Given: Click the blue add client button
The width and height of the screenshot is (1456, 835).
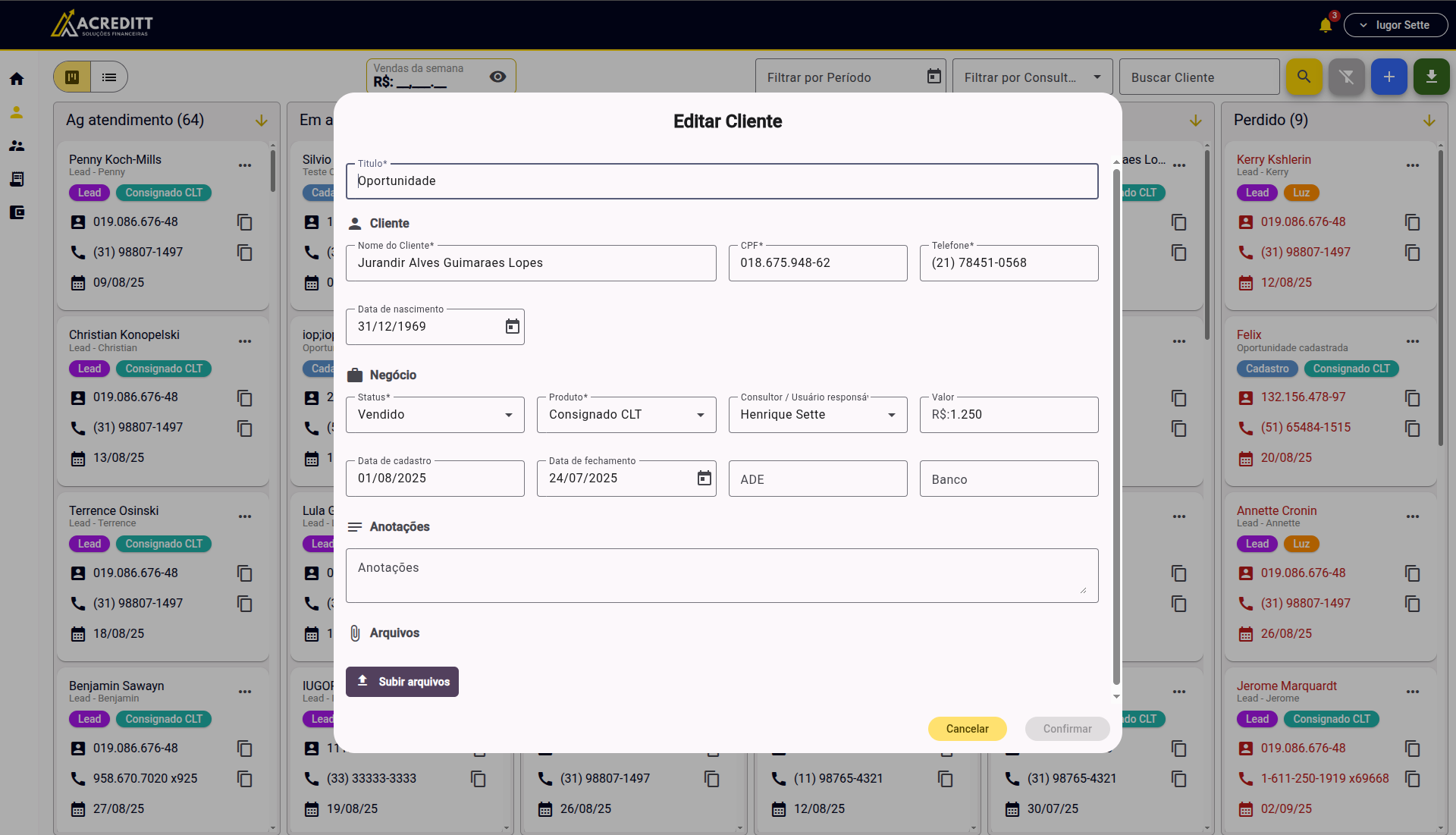Looking at the screenshot, I should (1389, 77).
